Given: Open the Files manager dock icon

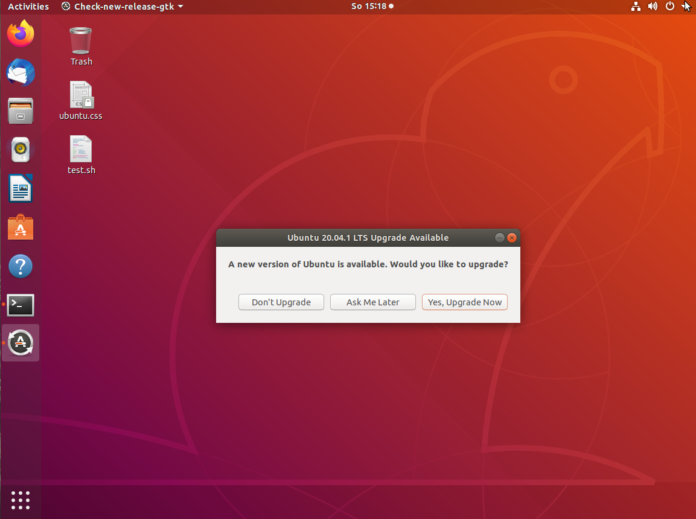Looking at the screenshot, I should coord(20,111).
